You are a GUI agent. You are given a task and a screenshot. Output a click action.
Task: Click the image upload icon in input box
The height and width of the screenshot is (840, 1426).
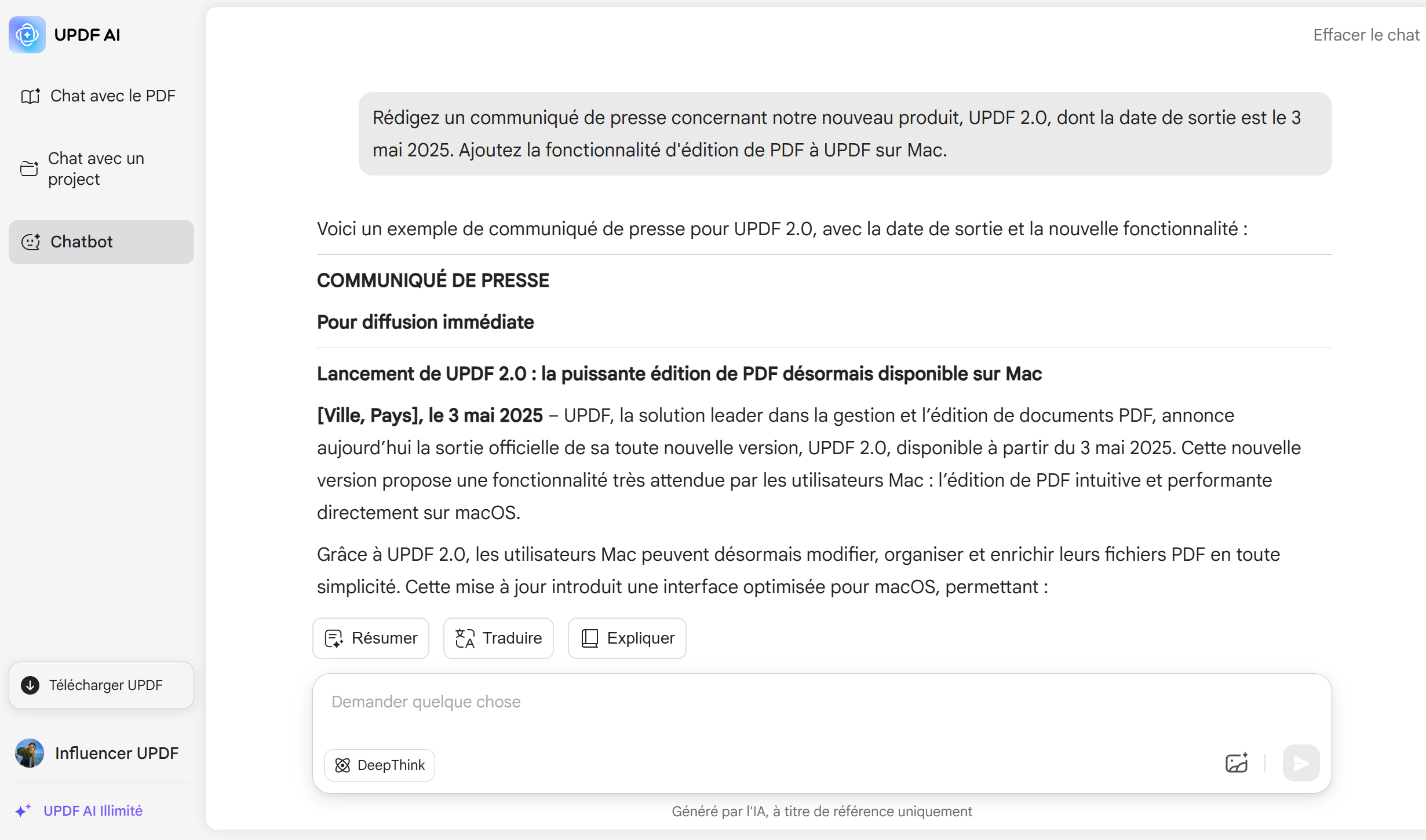(x=1237, y=763)
